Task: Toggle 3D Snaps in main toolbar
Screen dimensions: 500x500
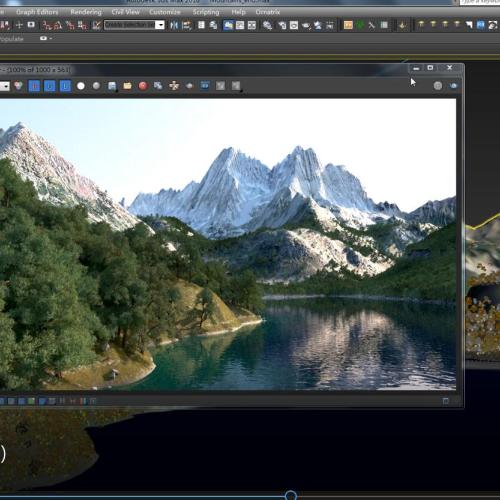Action: pos(46,25)
